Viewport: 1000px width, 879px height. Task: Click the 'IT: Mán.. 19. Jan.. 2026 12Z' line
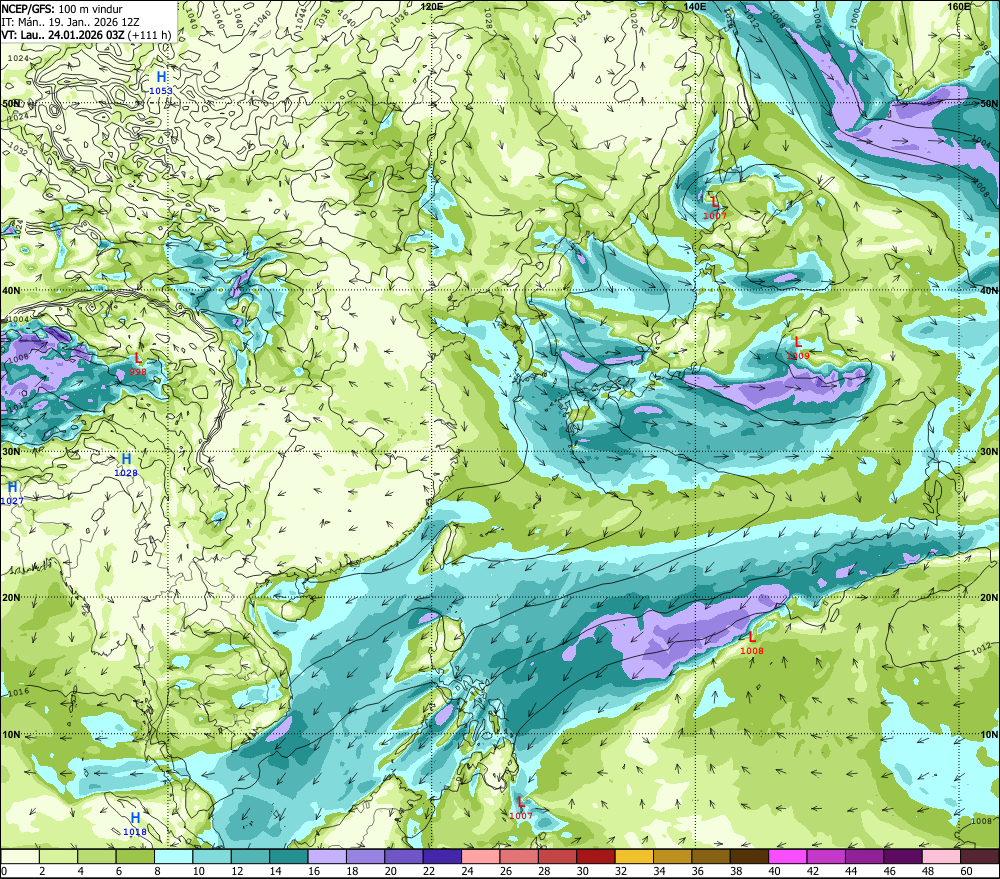70,22
